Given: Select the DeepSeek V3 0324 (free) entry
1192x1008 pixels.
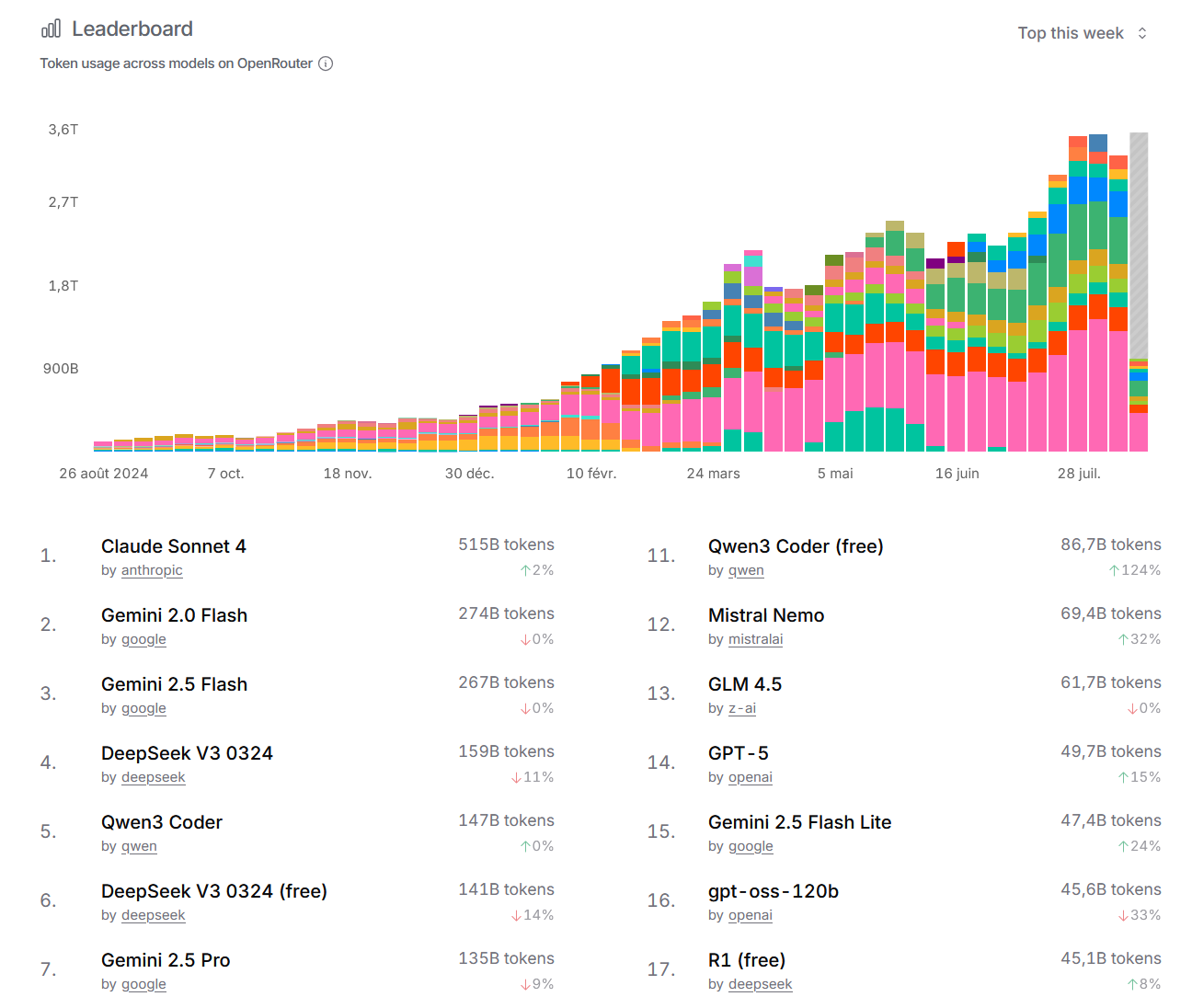Looking at the screenshot, I should (x=214, y=891).
